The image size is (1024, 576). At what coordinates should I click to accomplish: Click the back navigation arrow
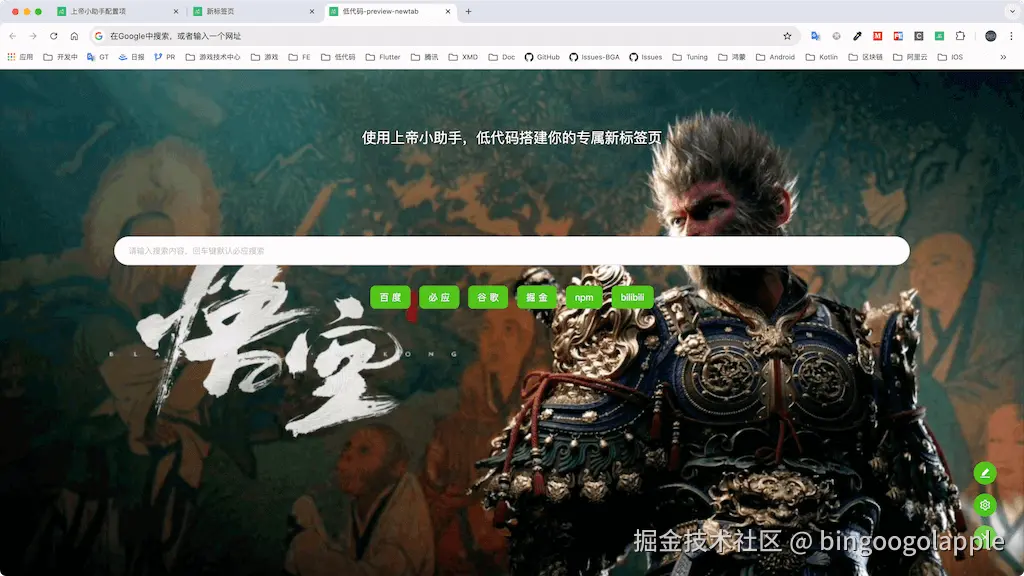[x=12, y=35]
